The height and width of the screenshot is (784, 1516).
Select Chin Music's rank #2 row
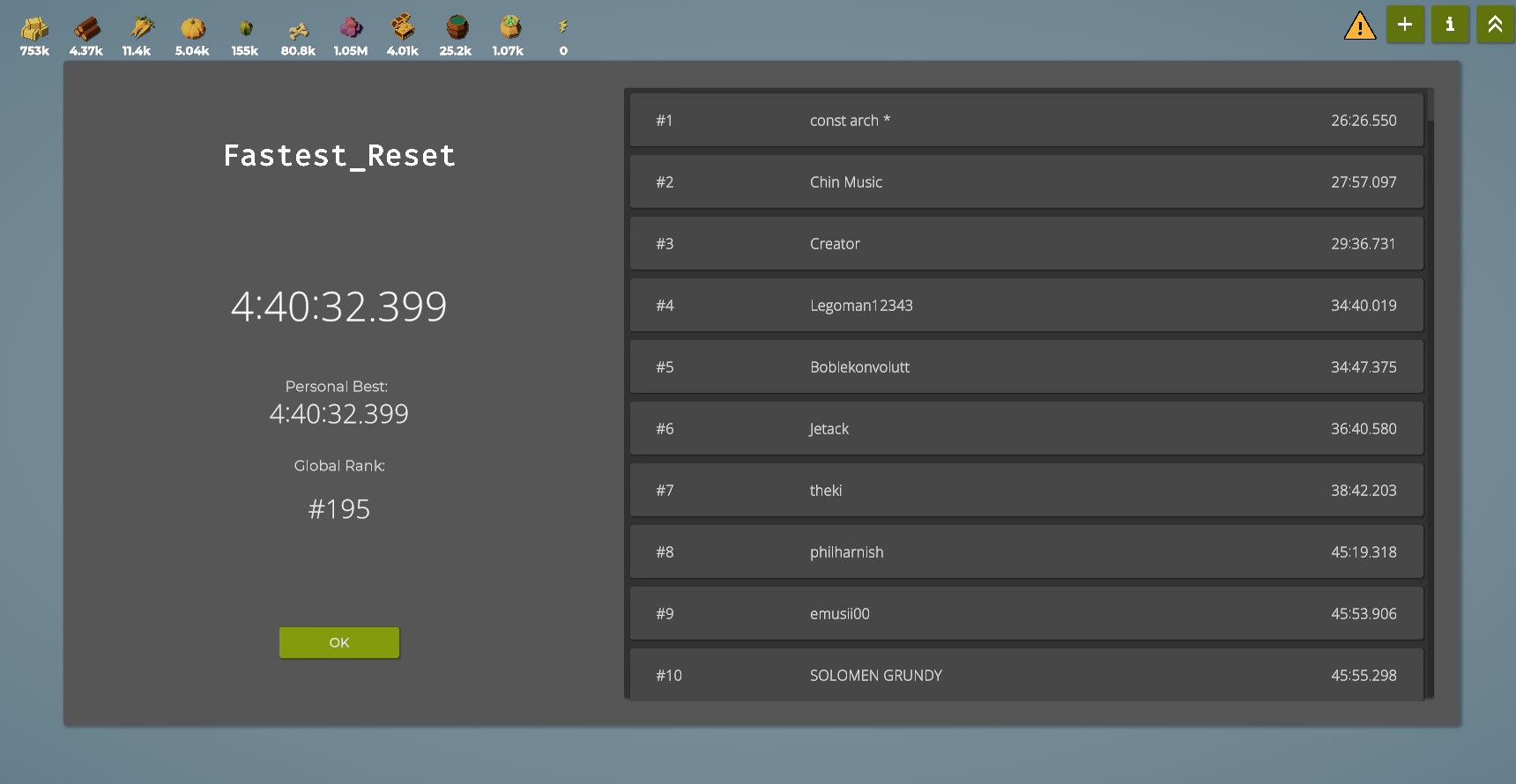pos(1026,182)
